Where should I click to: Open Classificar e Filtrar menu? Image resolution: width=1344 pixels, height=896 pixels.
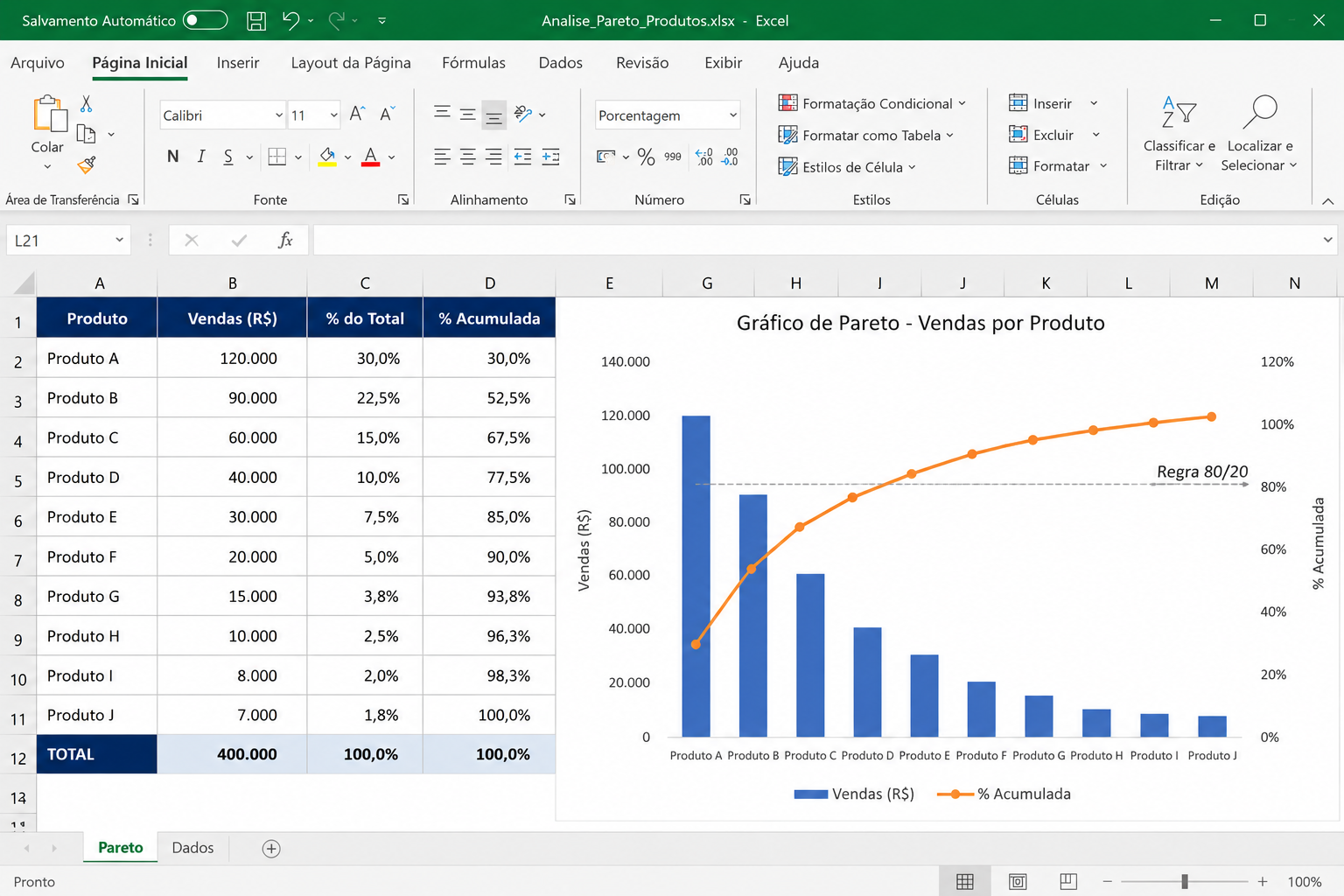(1179, 134)
